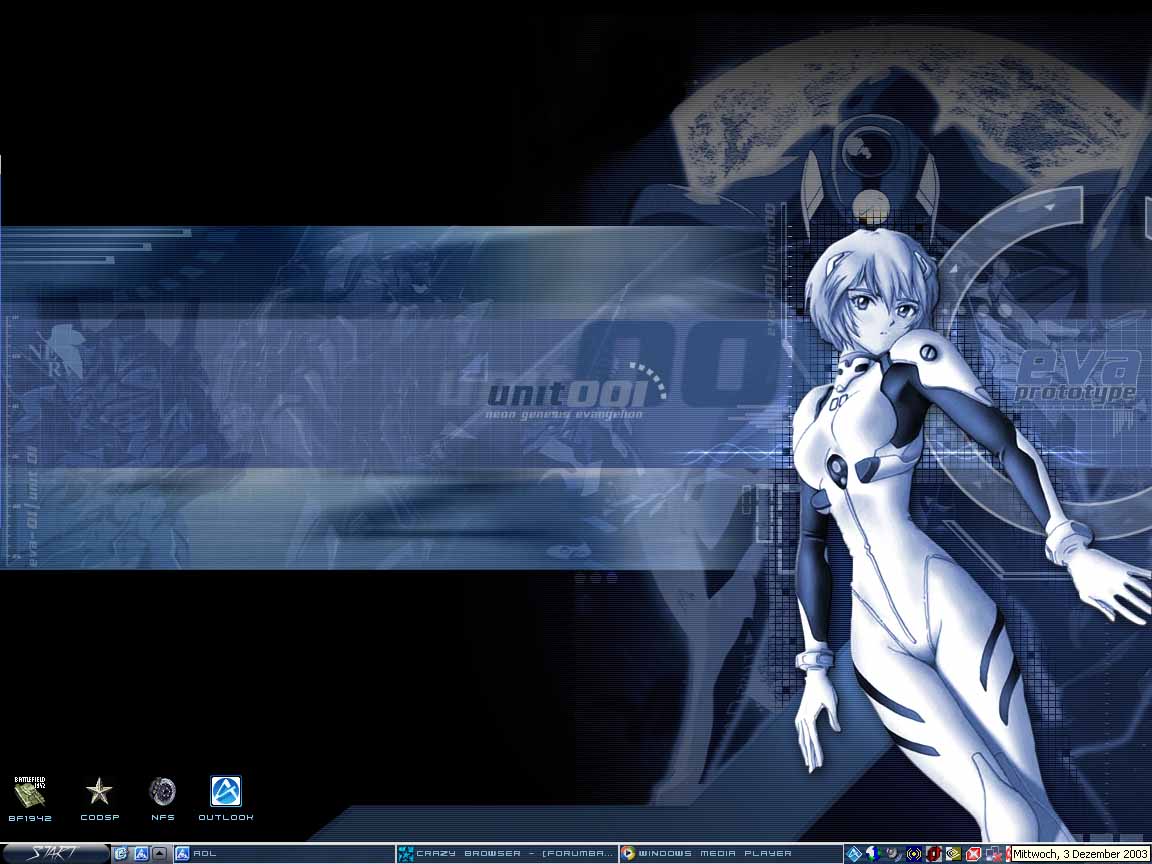This screenshot has width=1152, height=864.
Task: Expand quick launch with the up arrow
Action: point(159,854)
